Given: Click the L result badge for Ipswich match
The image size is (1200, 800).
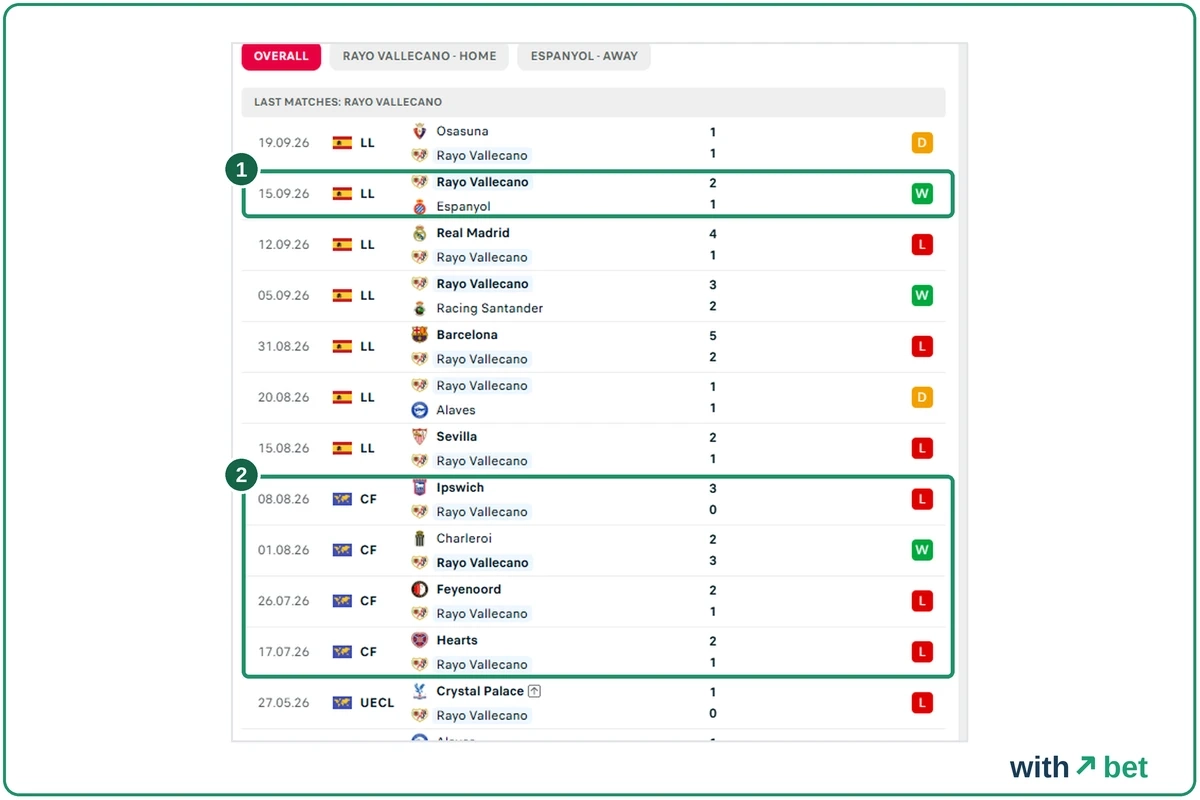Looking at the screenshot, I should tap(922, 499).
